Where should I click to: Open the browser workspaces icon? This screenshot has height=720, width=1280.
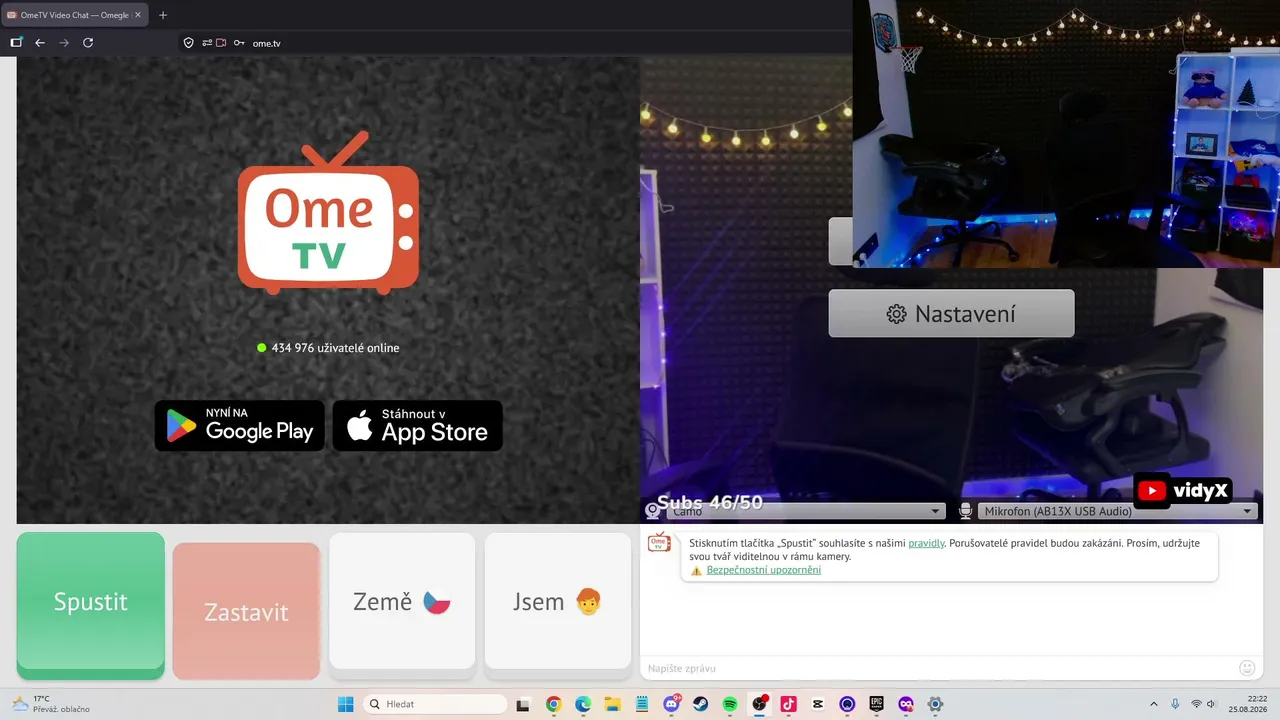16,43
